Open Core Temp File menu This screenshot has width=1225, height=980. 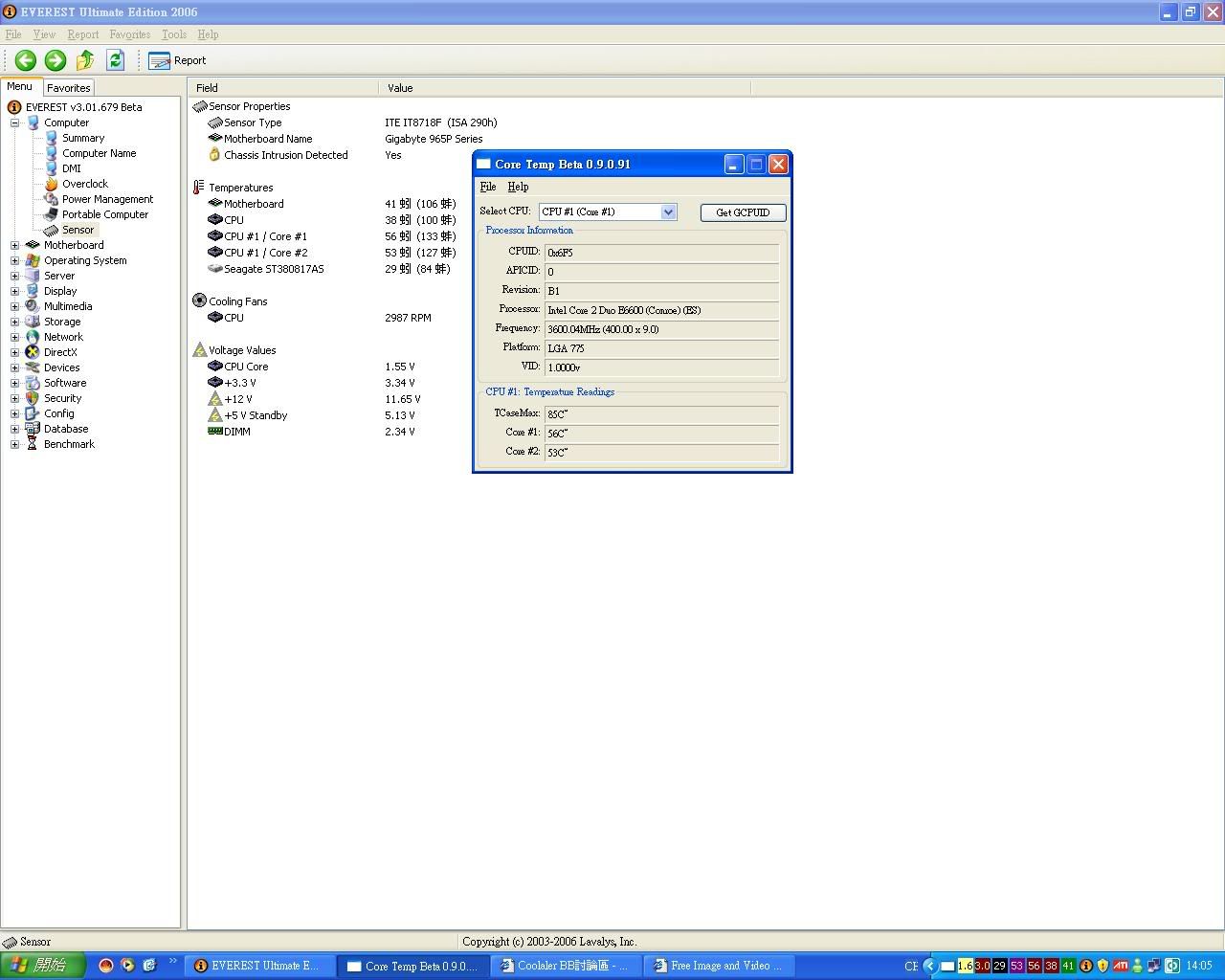click(487, 187)
